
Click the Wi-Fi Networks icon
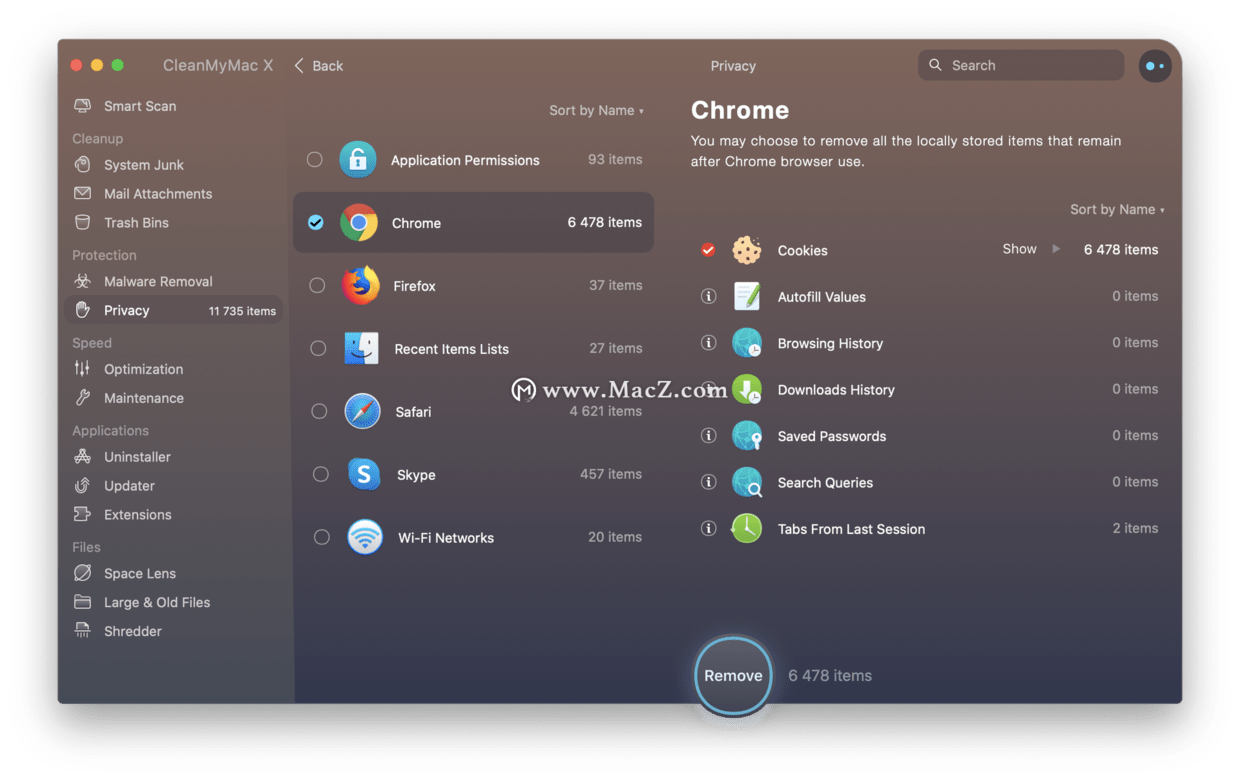tap(365, 537)
